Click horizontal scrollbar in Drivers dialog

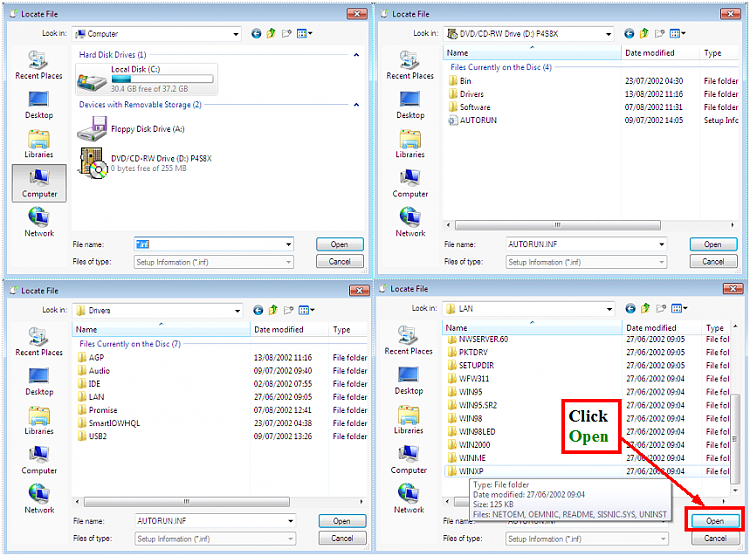187,501
